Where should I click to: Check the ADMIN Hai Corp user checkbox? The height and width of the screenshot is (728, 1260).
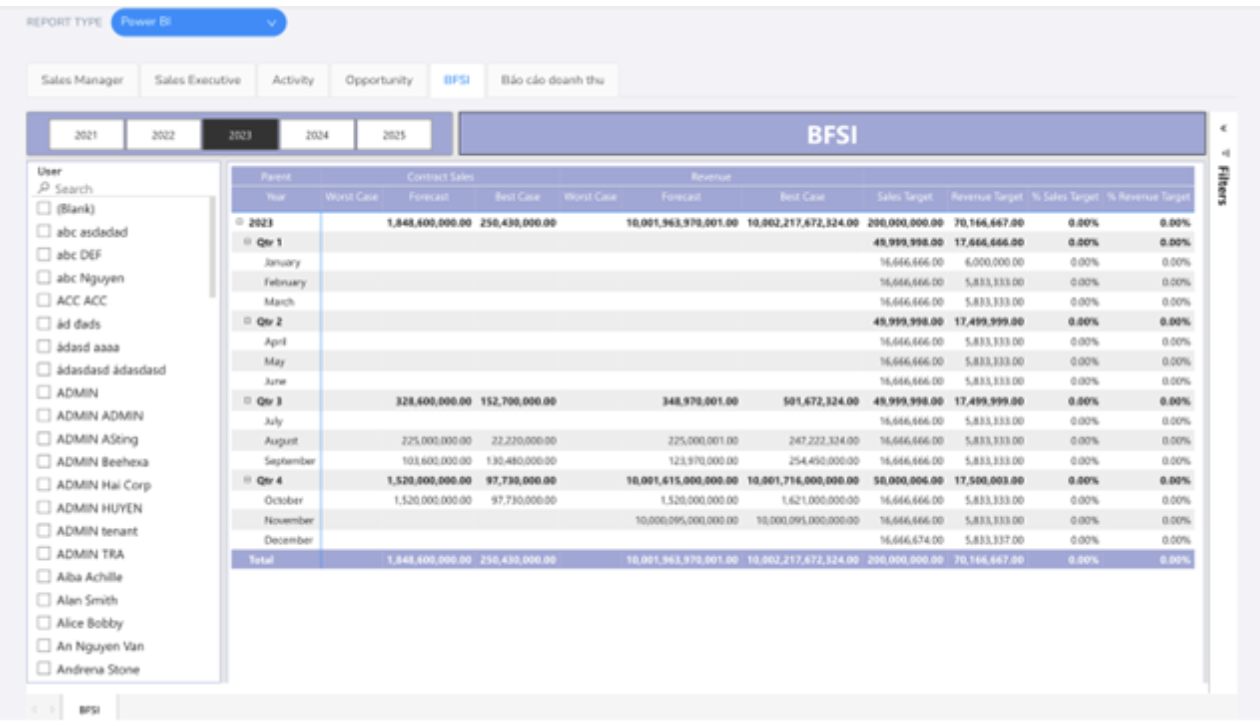pyautogui.click(x=43, y=485)
